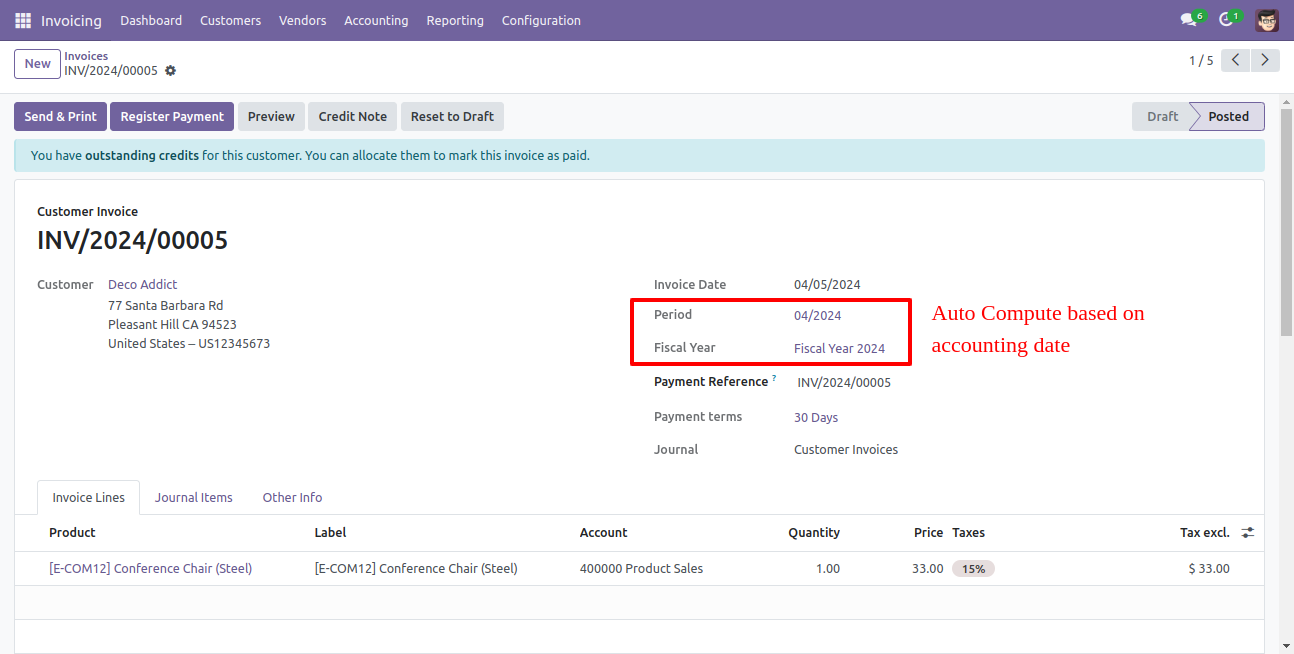Click the Invoicing app title

click(71, 20)
